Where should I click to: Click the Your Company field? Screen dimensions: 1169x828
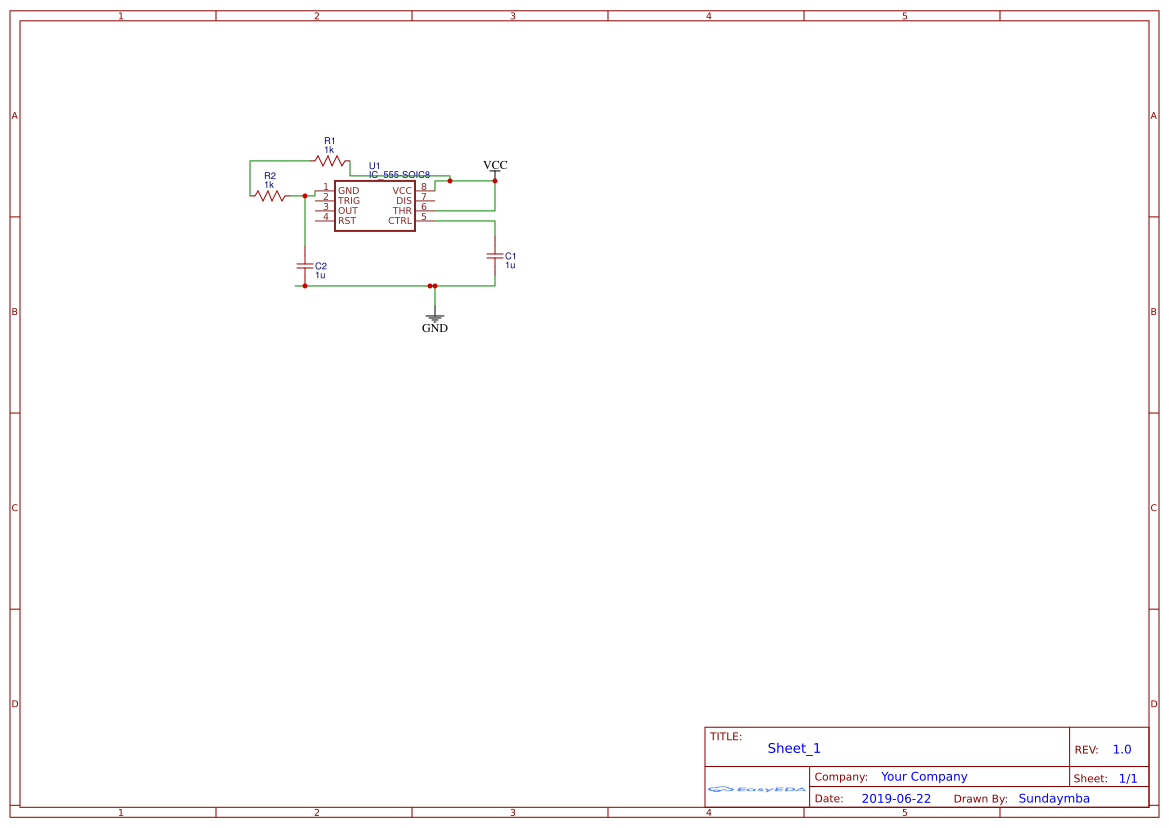coord(922,776)
